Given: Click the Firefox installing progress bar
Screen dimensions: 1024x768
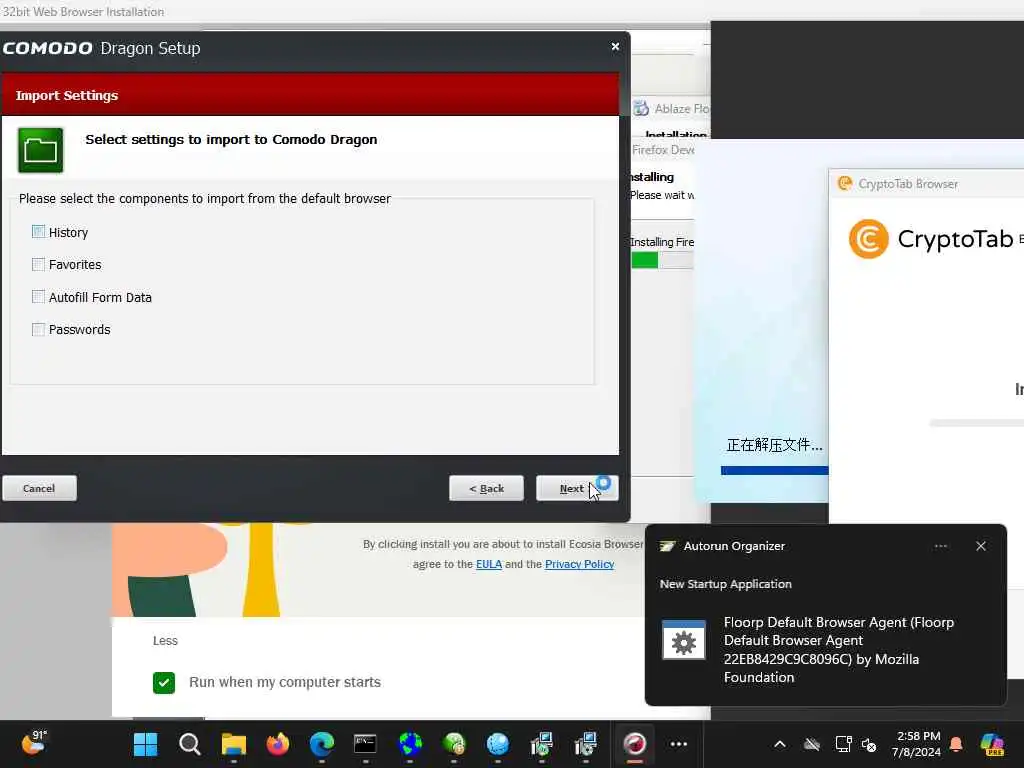Looking at the screenshot, I should pyautogui.click(x=662, y=260).
